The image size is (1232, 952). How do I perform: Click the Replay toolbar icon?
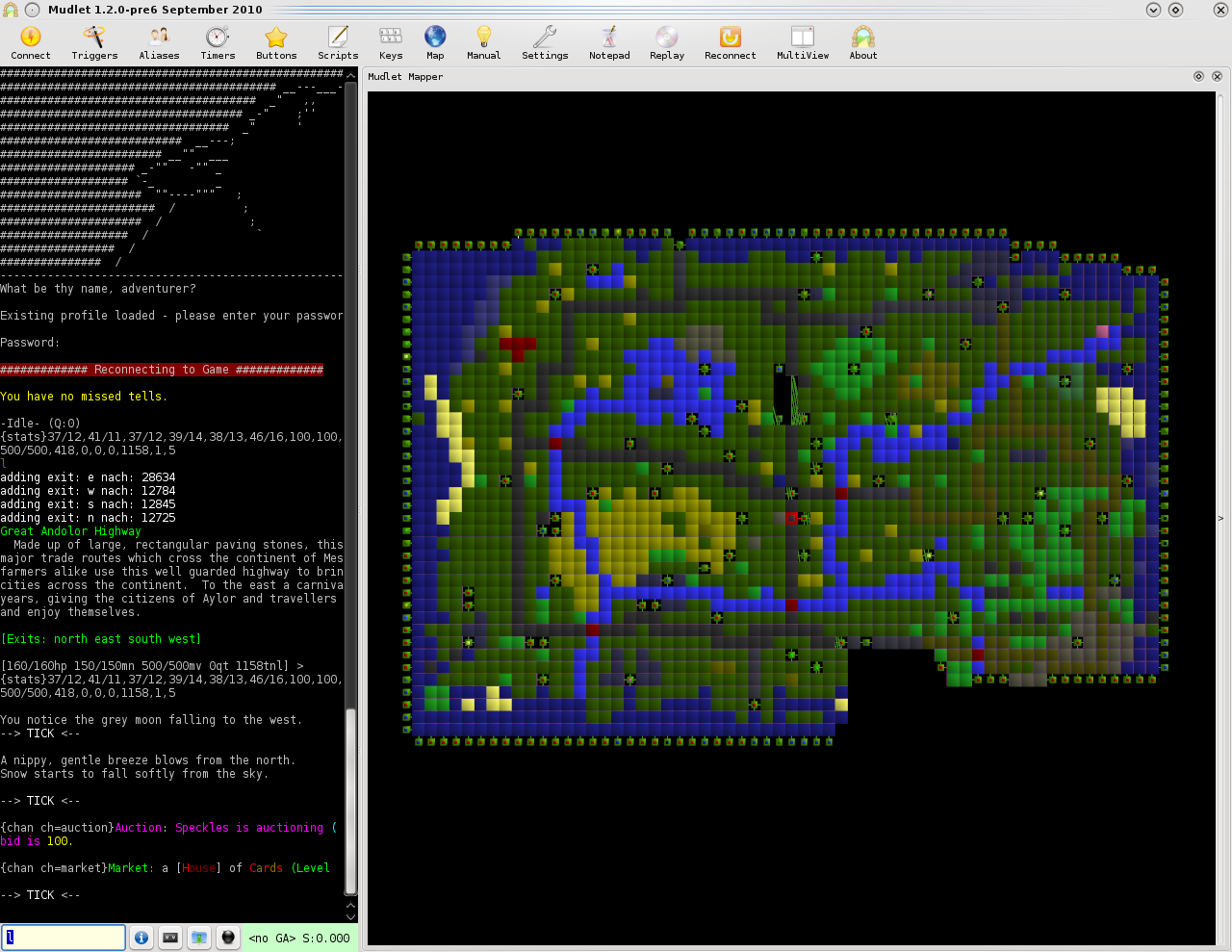point(667,43)
